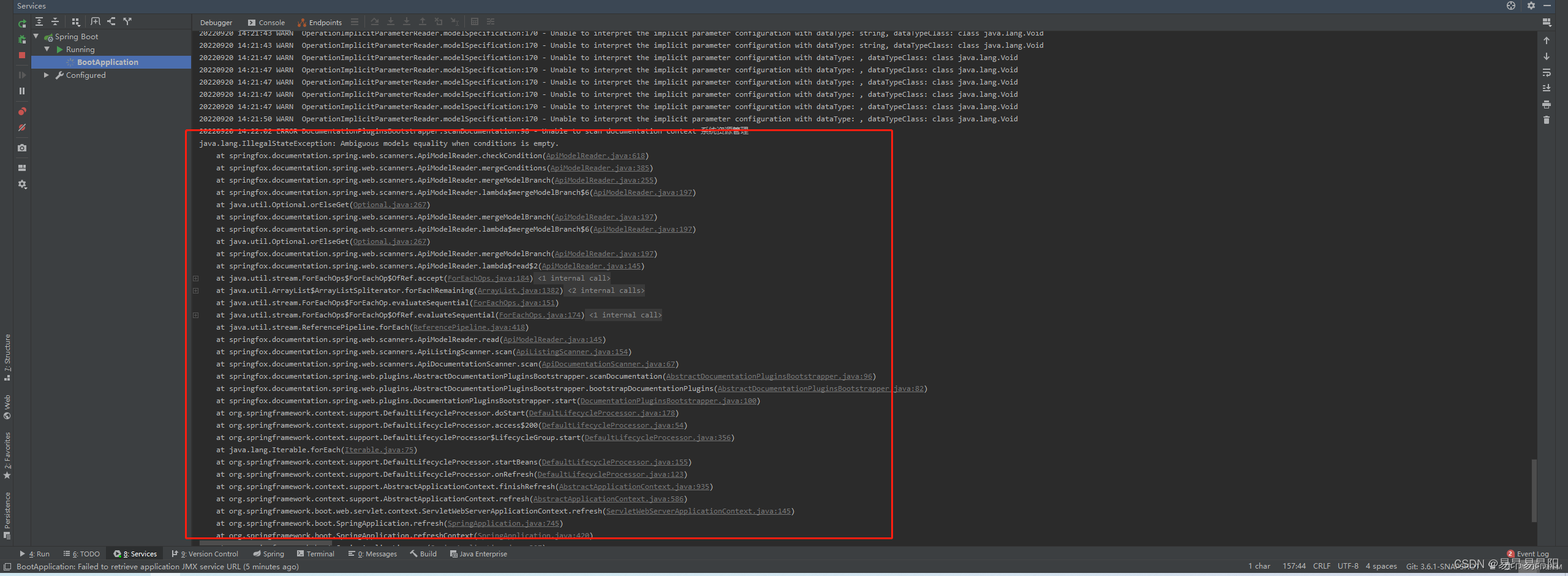Stop the running application (red square)

click(x=22, y=55)
